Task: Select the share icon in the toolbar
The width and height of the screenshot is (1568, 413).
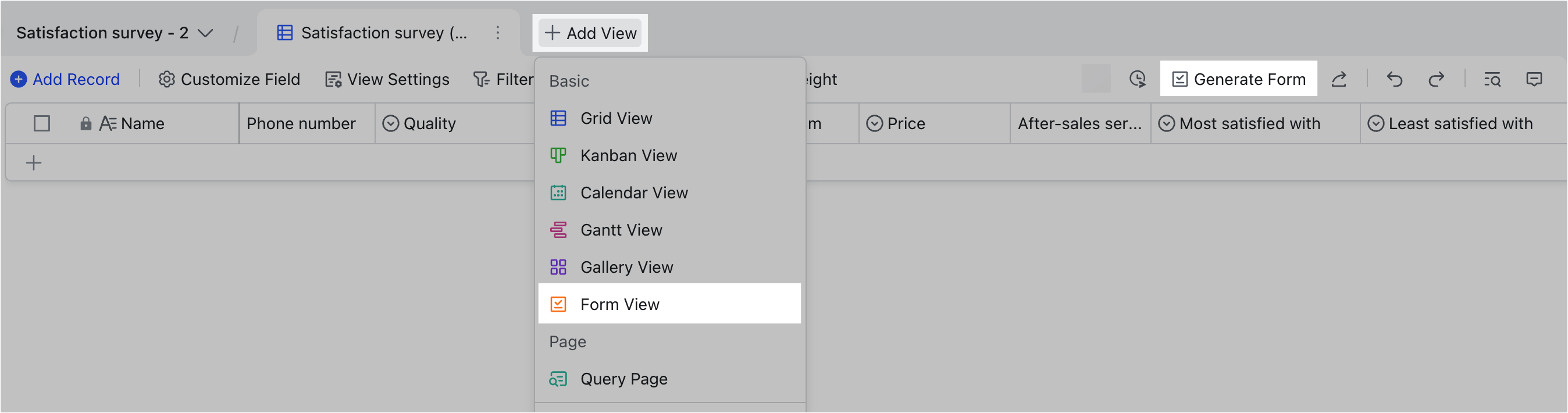Action: point(1339,79)
